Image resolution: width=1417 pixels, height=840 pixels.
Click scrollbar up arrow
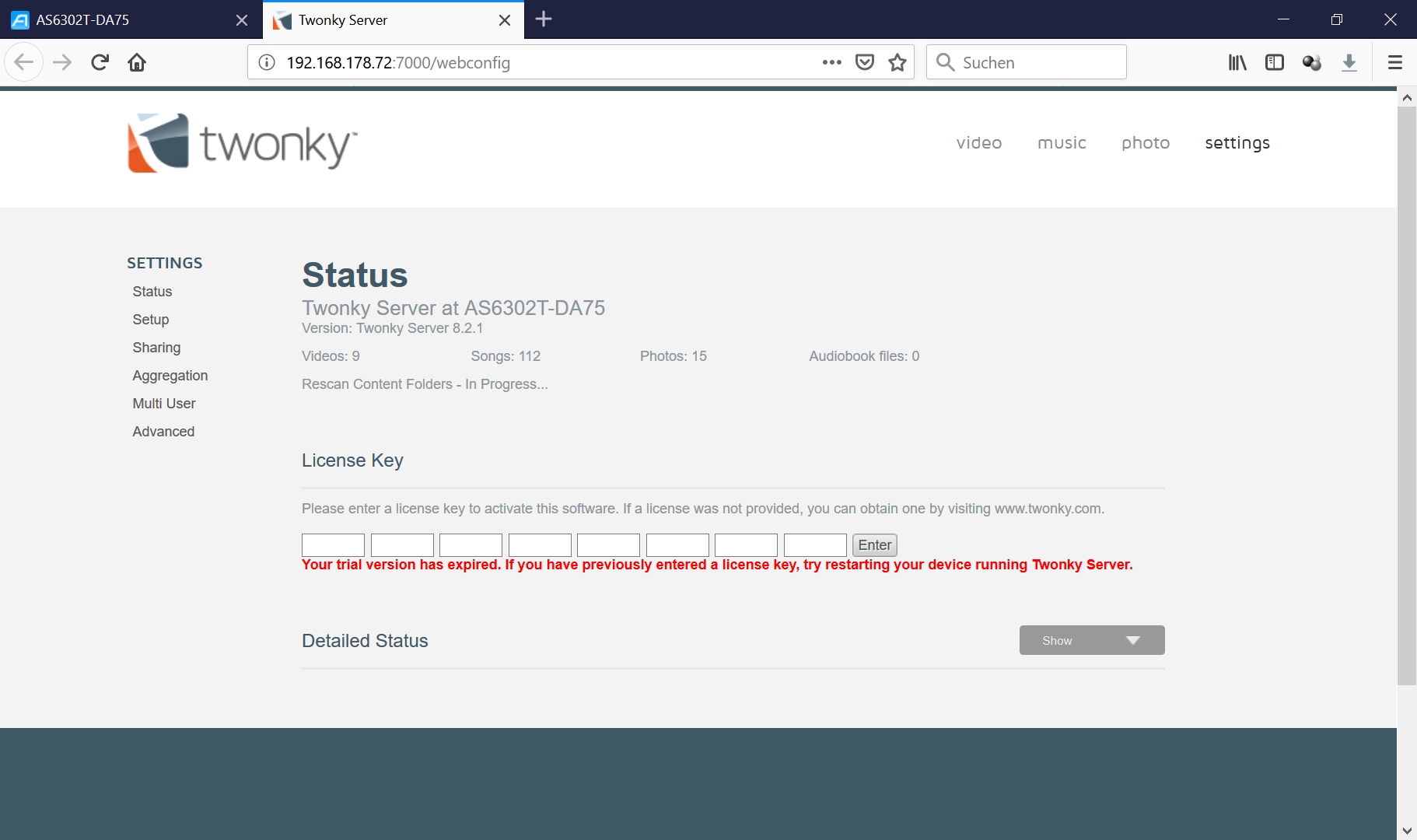(x=1407, y=98)
